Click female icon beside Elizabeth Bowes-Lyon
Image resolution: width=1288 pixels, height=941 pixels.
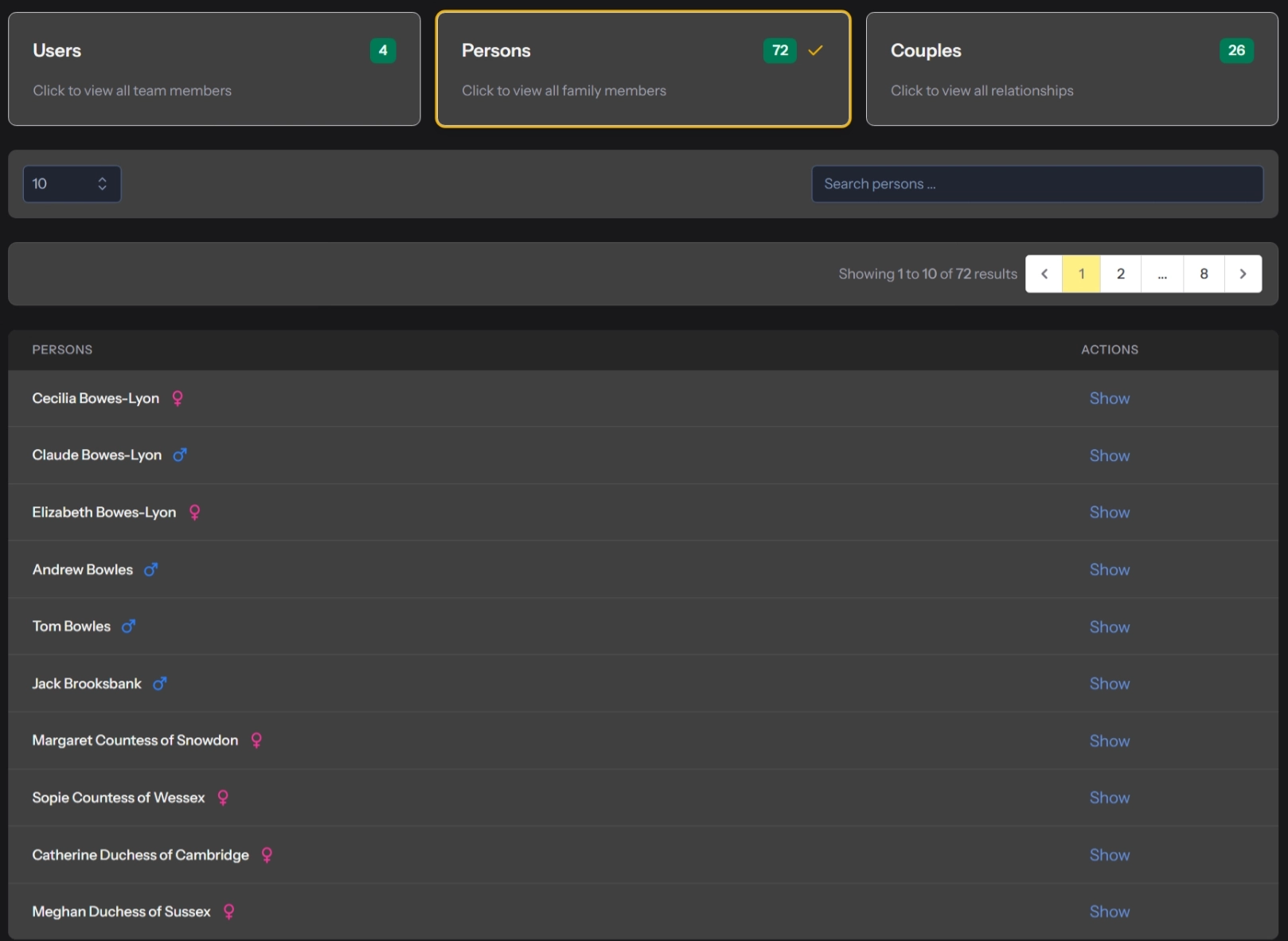[x=194, y=512]
